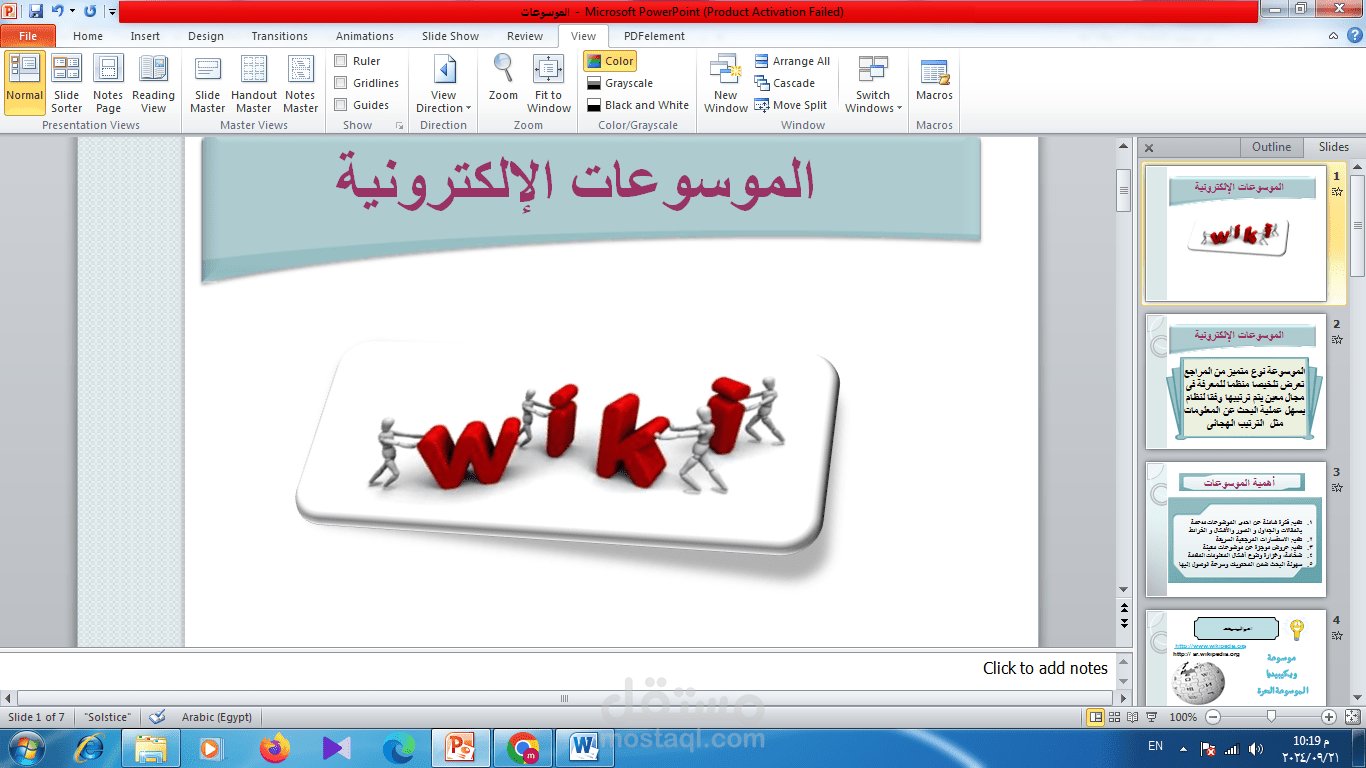
Task: Open Word from the taskbar
Action: click(583, 748)
